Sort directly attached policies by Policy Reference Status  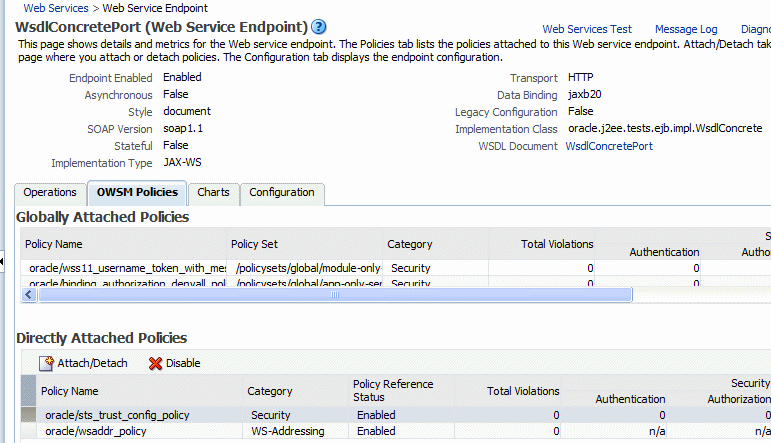click(393, 391)
